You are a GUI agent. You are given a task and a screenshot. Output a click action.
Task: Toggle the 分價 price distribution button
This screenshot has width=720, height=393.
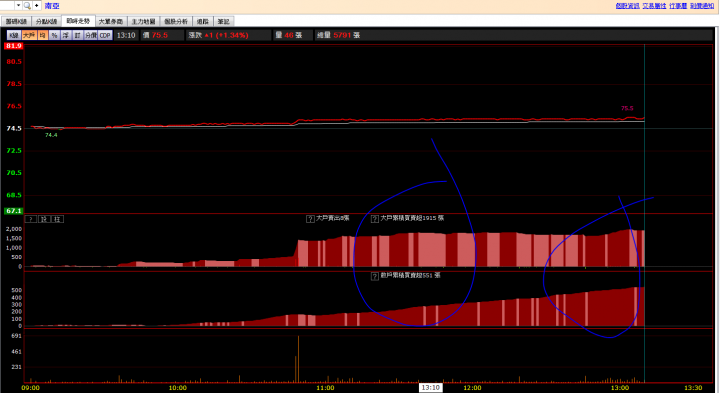click(91, 35)
